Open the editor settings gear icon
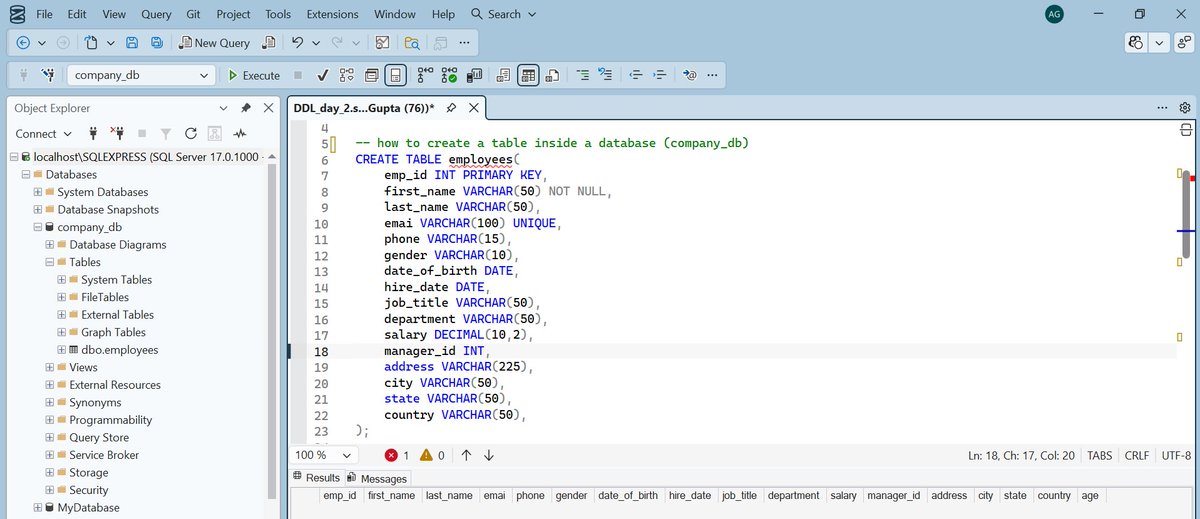 (1186, 108)
